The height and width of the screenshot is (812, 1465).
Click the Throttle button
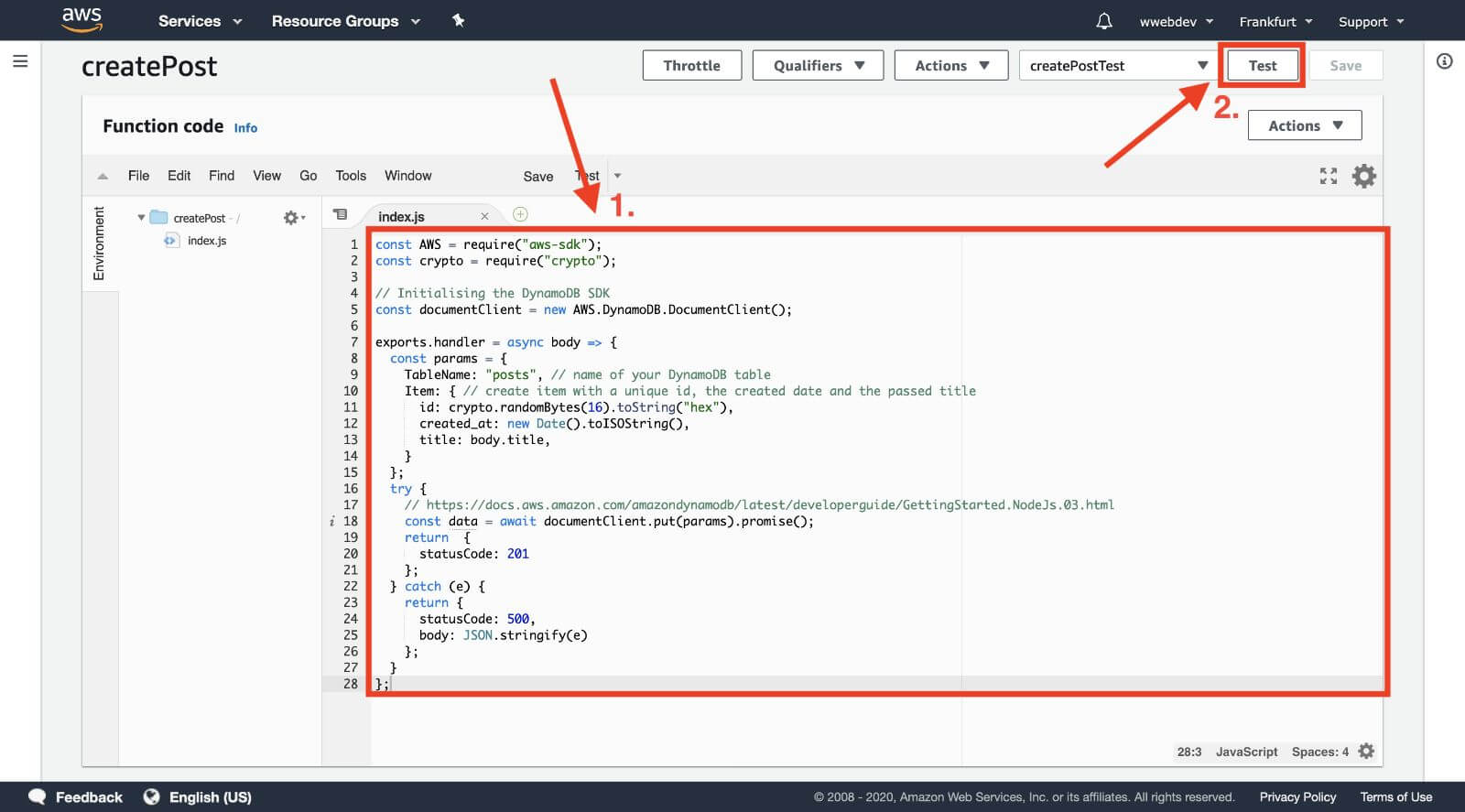coord(692,65)
